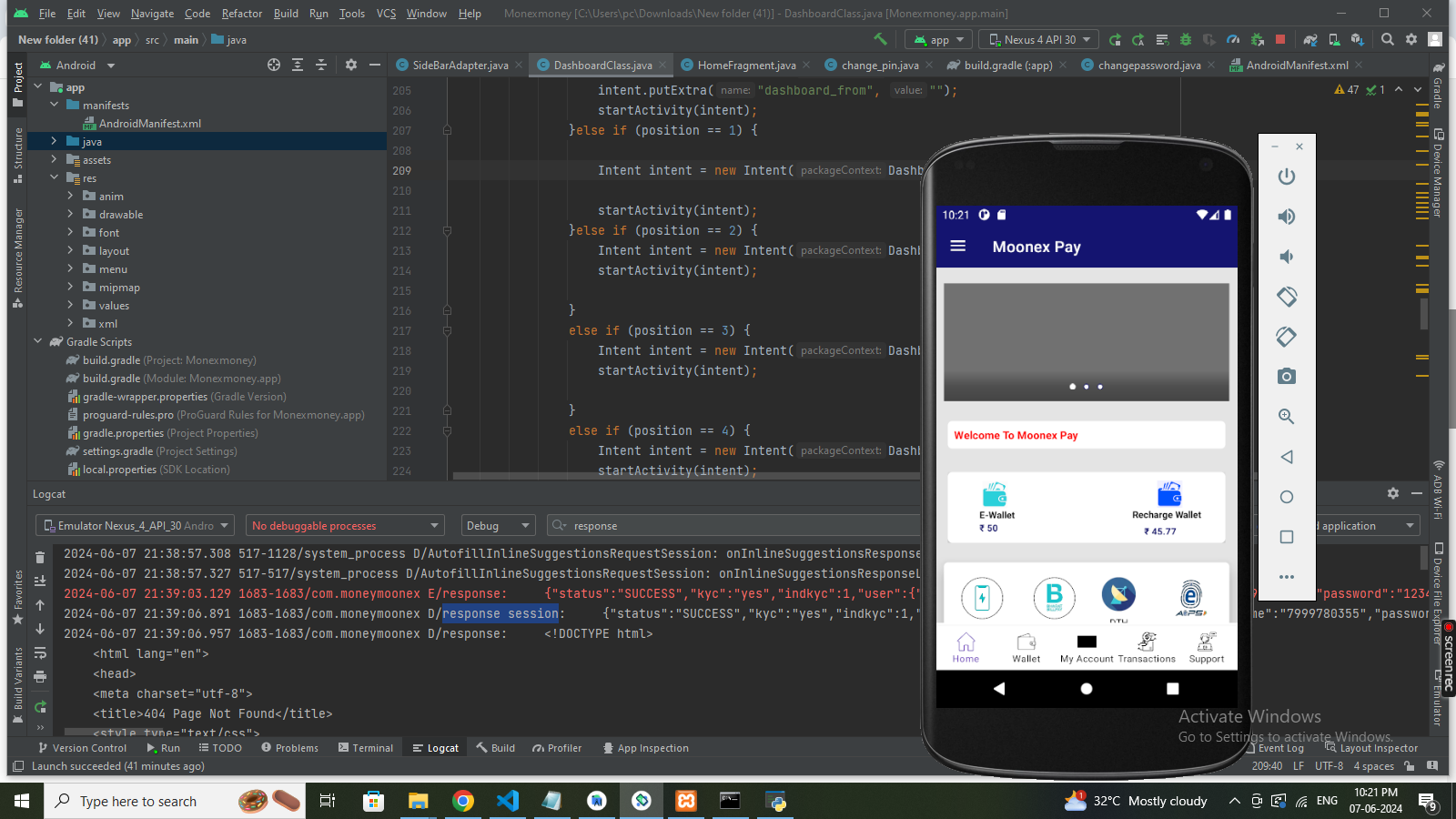Clear logcat with the trash icon
Screen dimensions: 1456x819
[40, 557]
